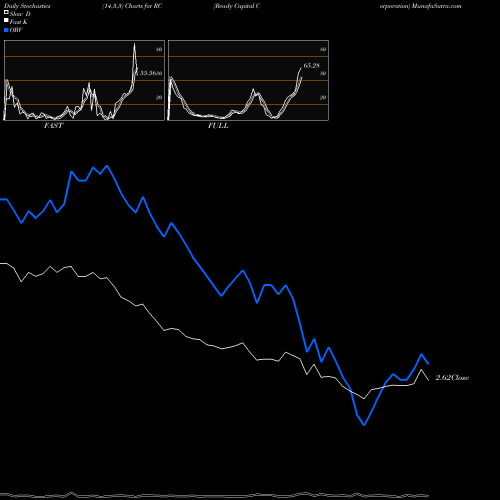
Task: Click the FULL chart label
Action: [218, 126]
